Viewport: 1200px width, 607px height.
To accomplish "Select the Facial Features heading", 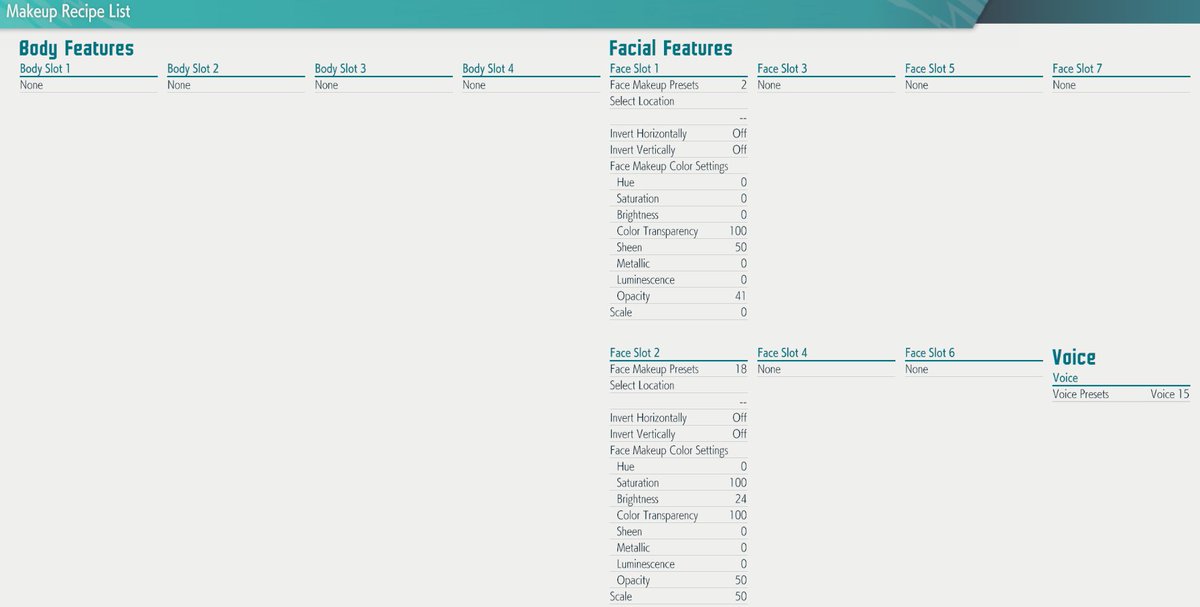I will pyautogui.click(x=670, y=48).
